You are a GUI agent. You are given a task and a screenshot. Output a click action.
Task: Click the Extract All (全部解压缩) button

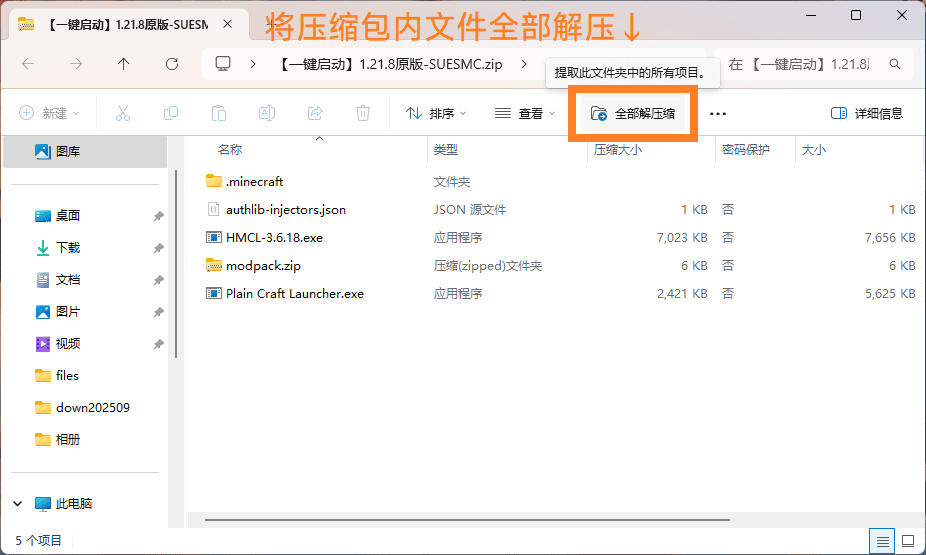(x=633, y=114)
